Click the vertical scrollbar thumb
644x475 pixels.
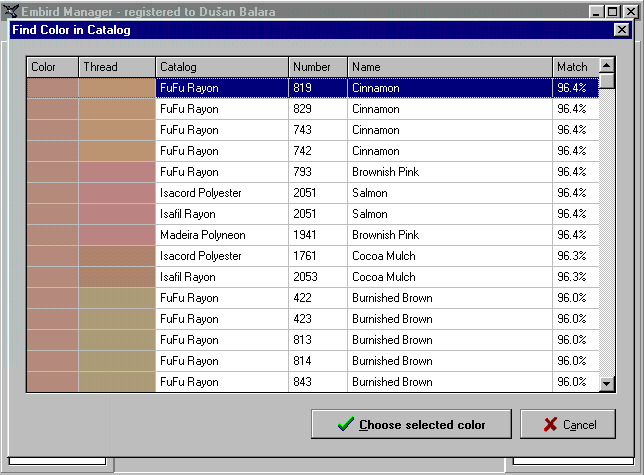coord(607,80)
